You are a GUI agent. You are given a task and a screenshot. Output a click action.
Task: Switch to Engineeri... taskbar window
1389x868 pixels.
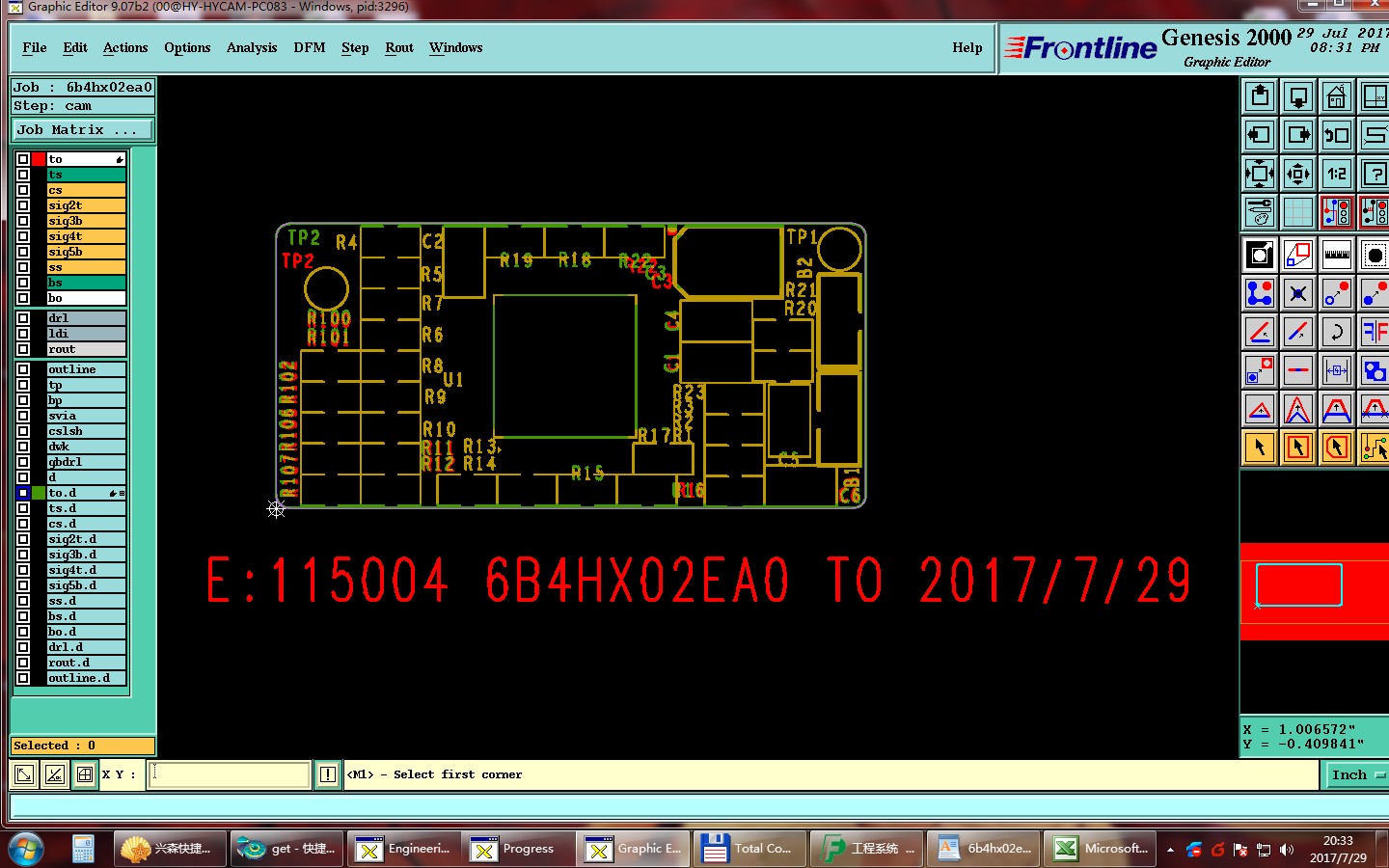[402, 849]
